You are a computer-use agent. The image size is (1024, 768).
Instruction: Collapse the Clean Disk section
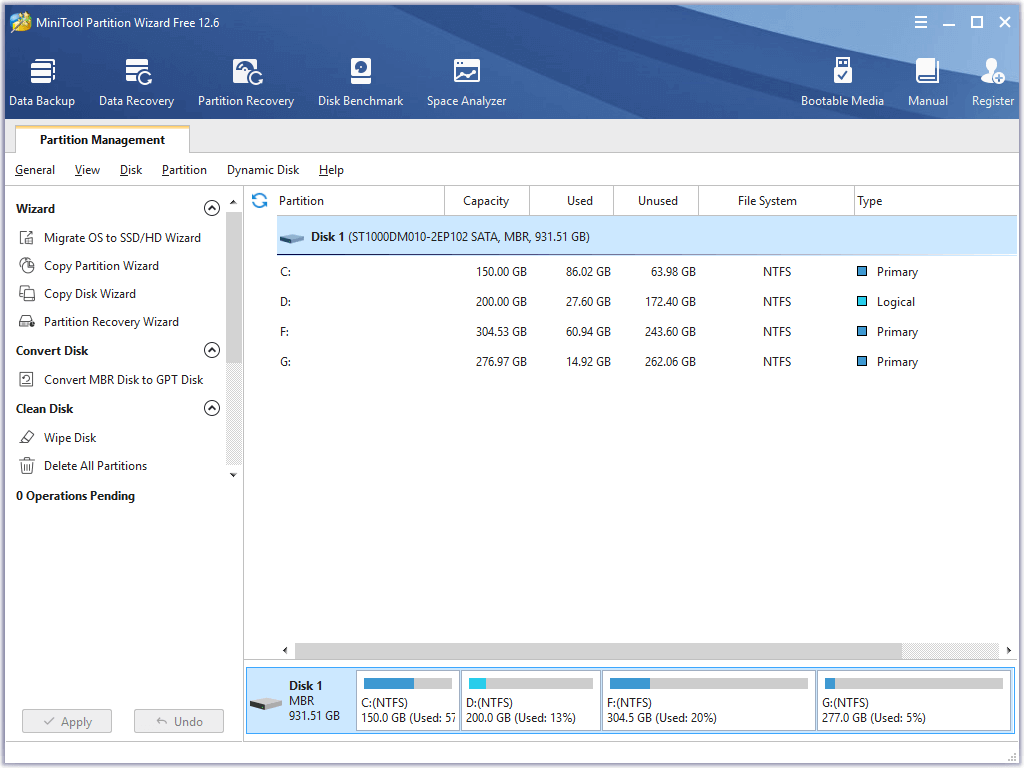pos(212,408)
